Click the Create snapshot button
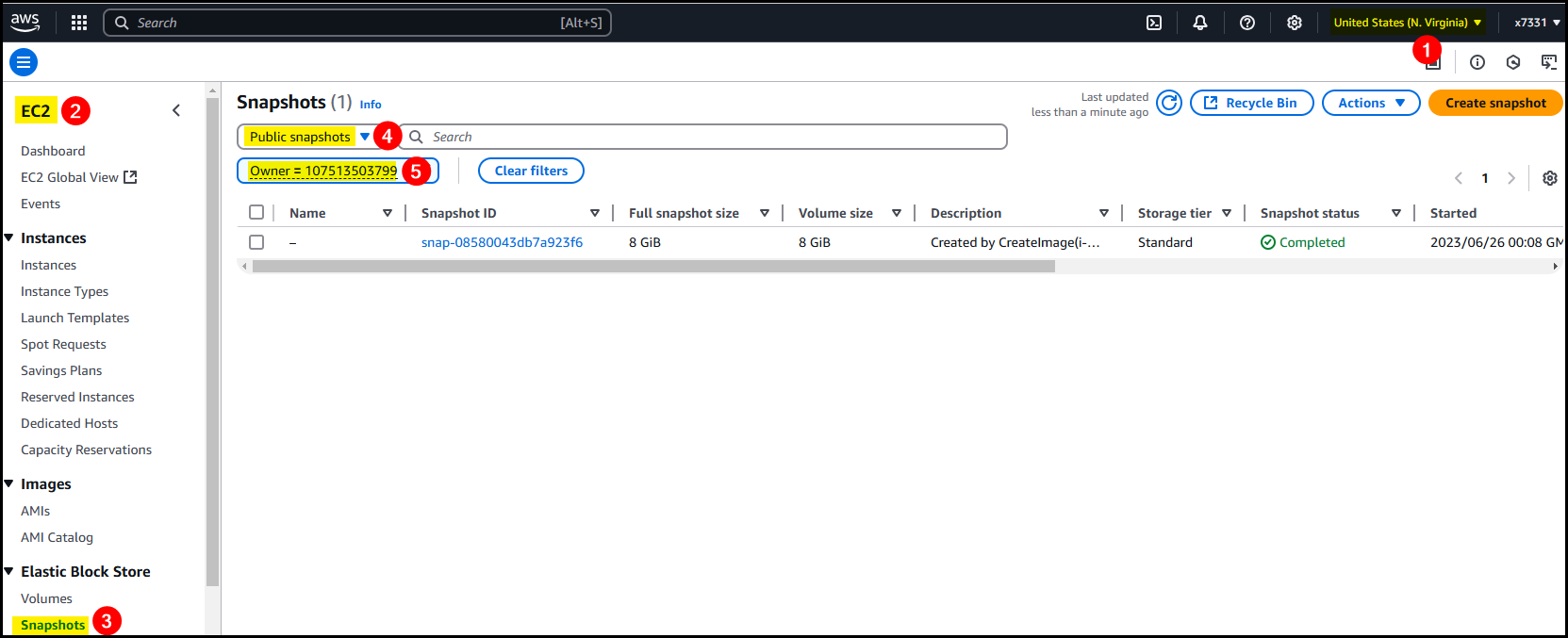Viewport: 1568px width, 638px height. click(1495, 103)
